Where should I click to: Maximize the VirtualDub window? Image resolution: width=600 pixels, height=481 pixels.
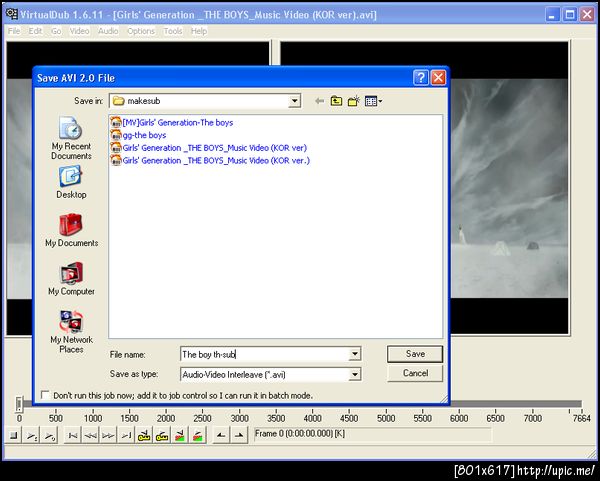point(570,15)
